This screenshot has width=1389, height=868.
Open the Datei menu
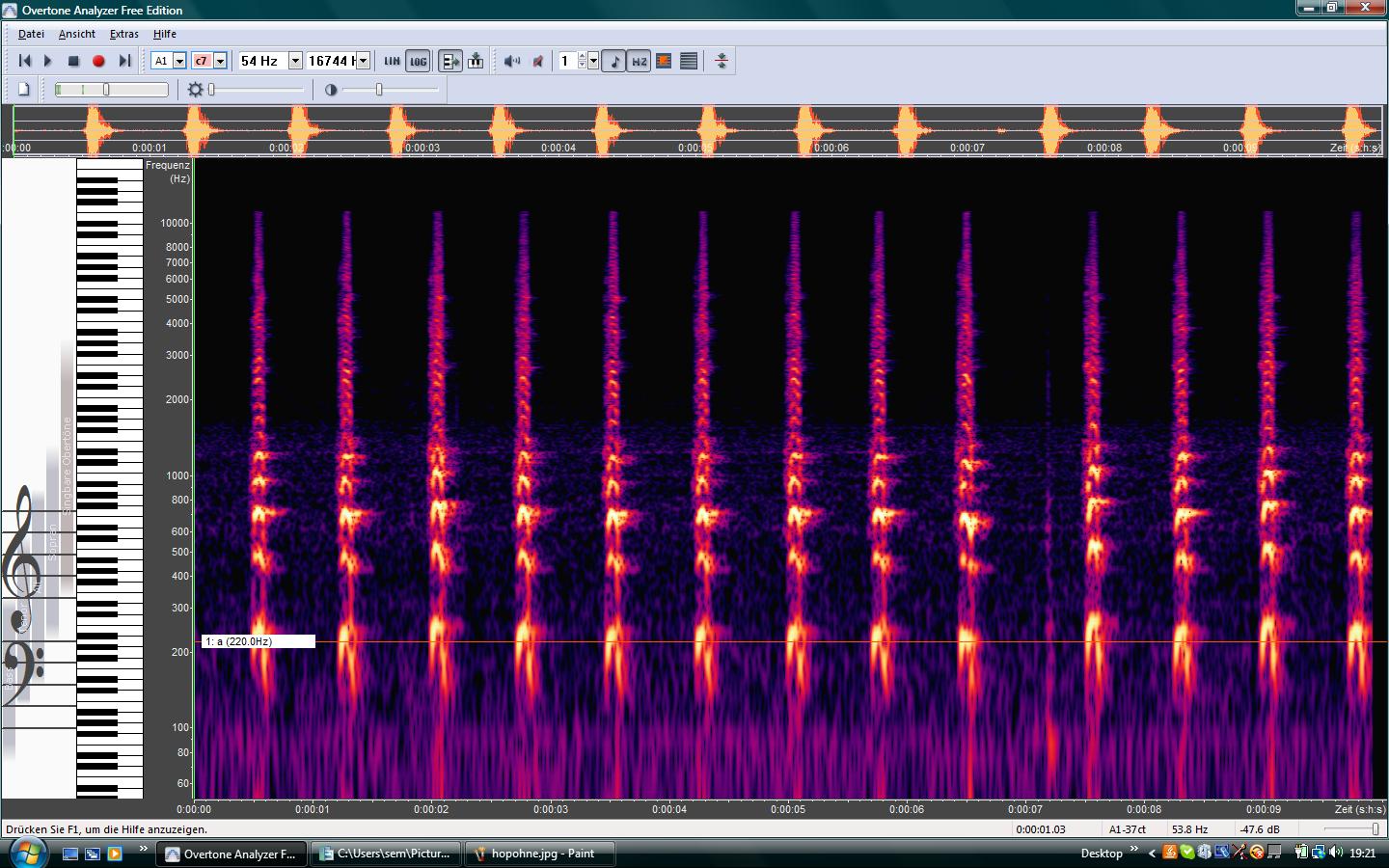pos(31,34)
